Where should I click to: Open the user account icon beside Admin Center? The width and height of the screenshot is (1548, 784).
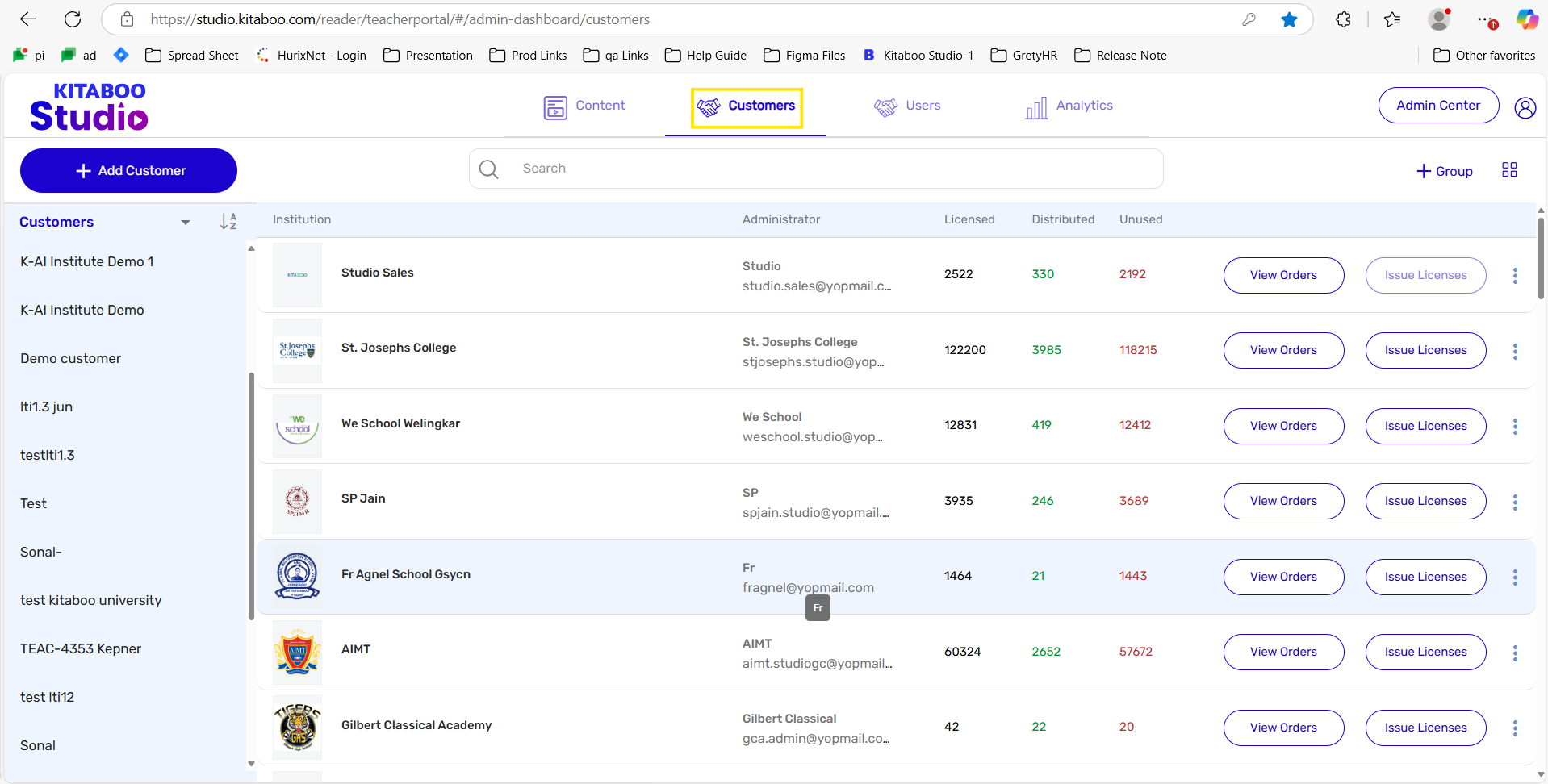click(1525, 107)
